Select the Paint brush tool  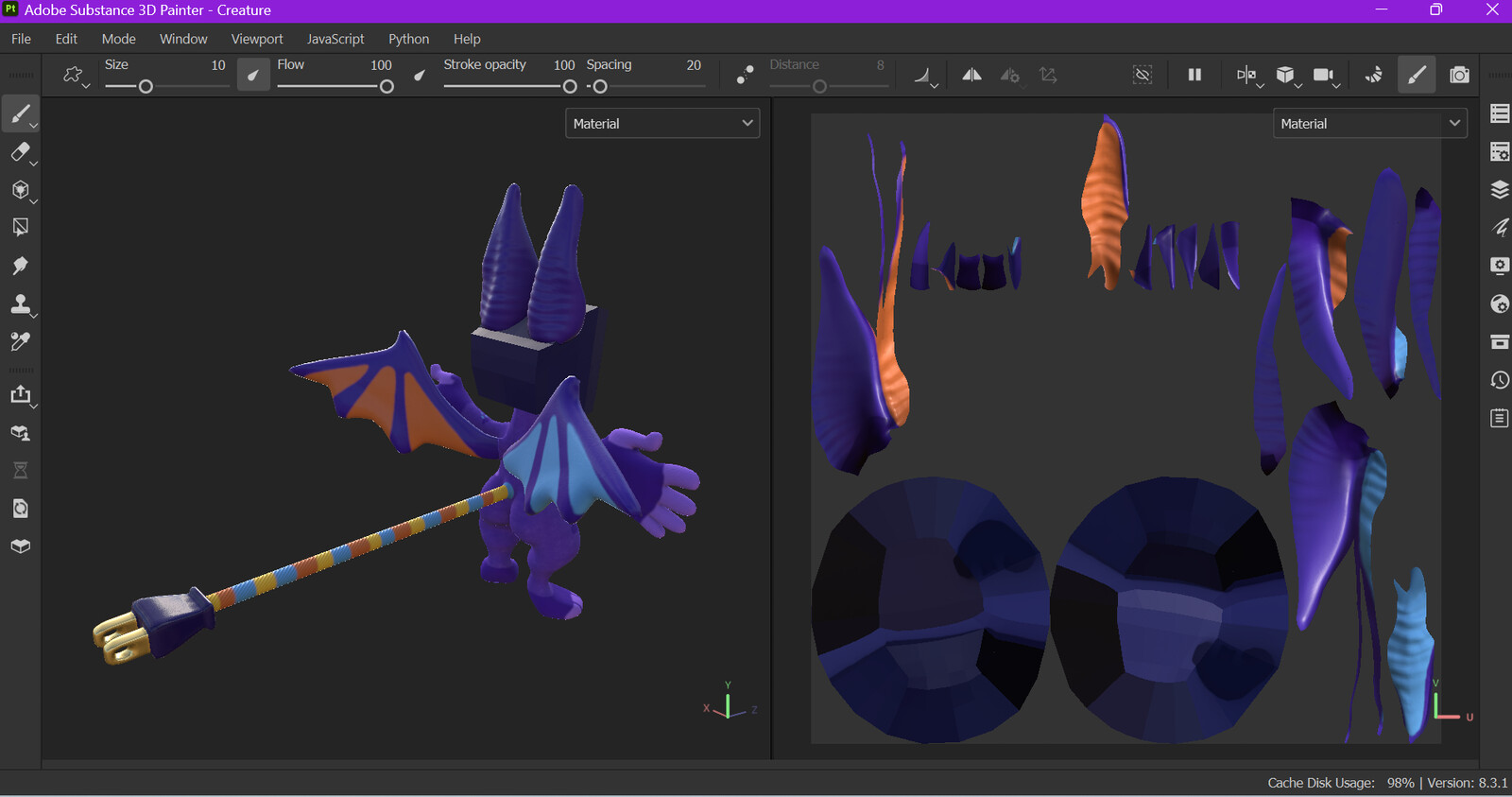[x=20, y=114]
